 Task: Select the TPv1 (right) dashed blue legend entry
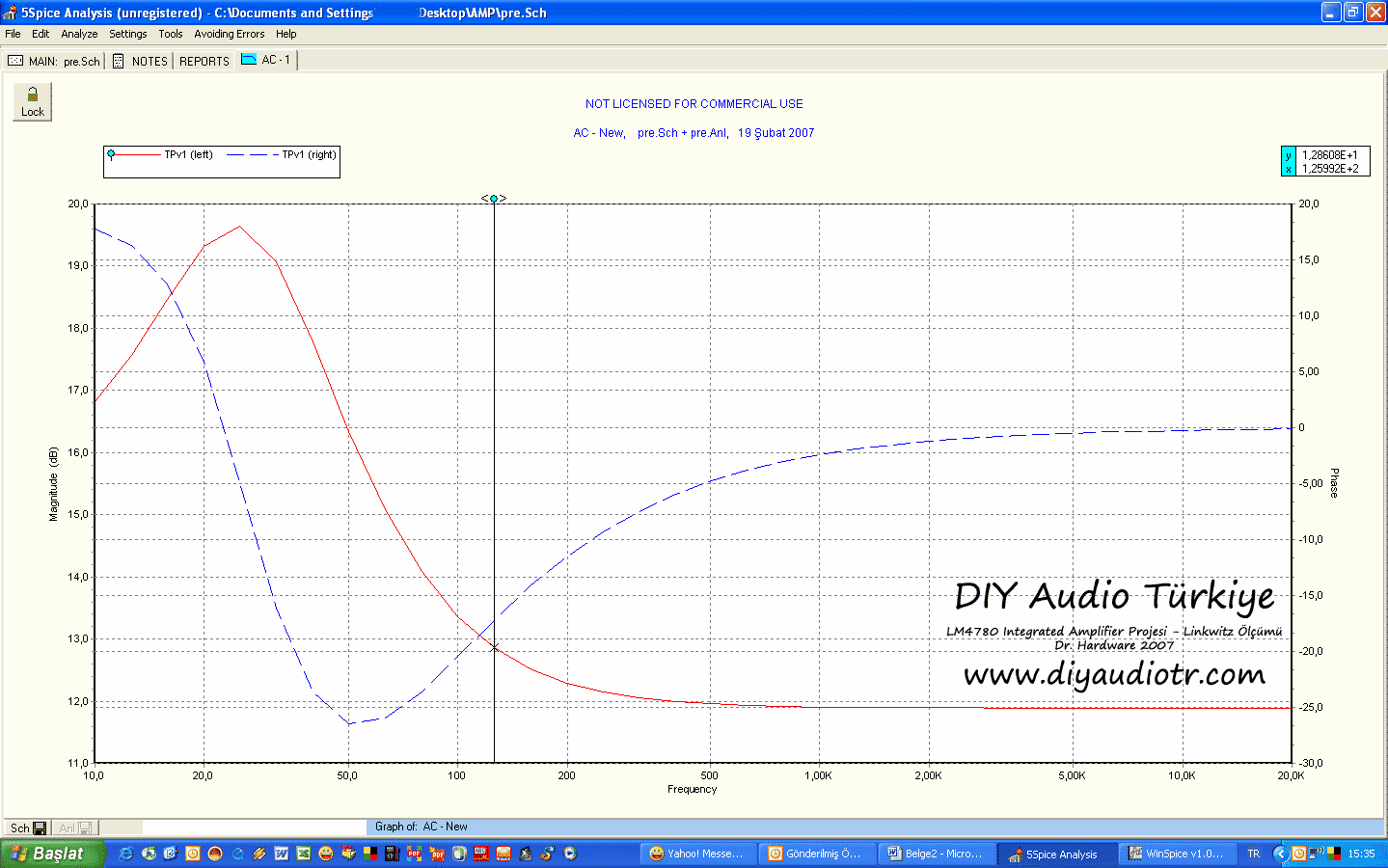coord(282,154)
